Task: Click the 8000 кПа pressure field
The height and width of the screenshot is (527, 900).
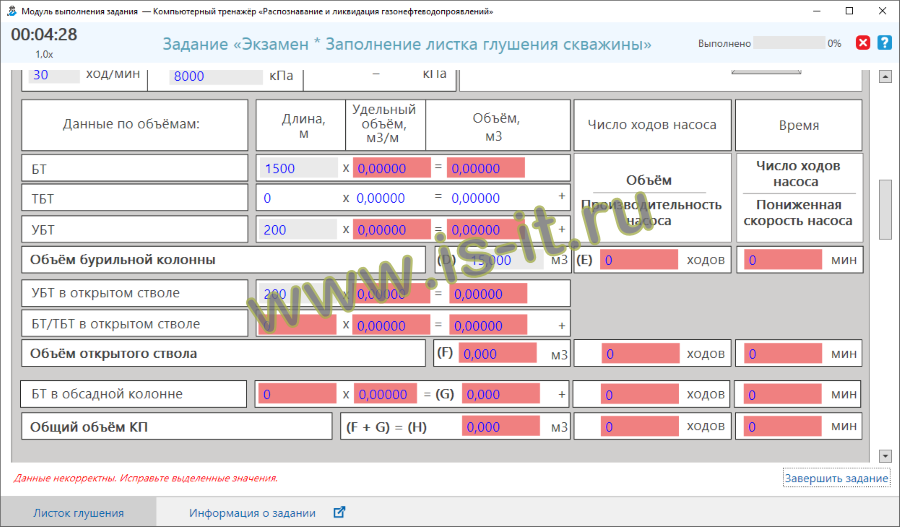Action: [216, 76]
